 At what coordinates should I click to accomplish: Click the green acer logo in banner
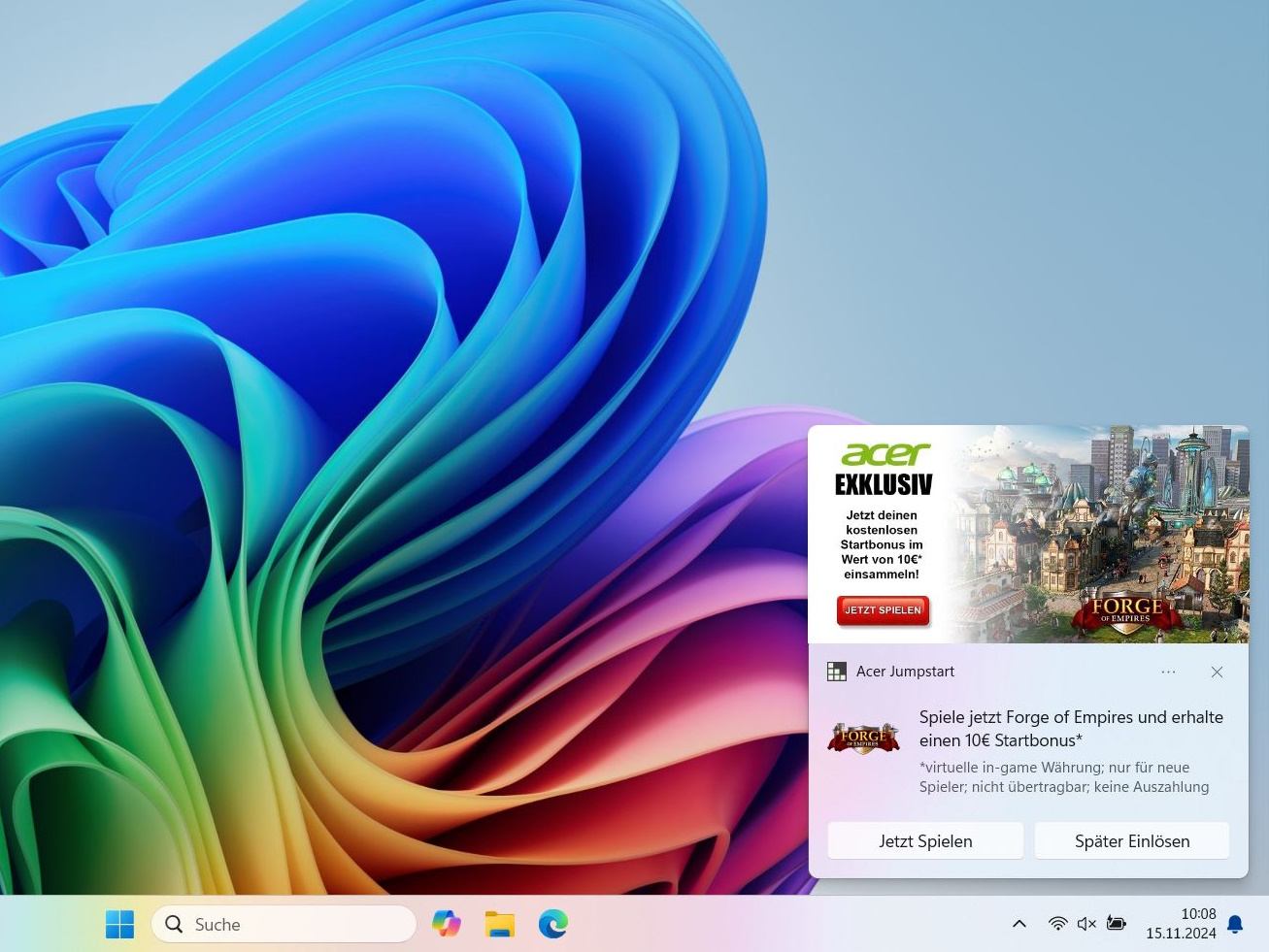click(x=885, y=454)
